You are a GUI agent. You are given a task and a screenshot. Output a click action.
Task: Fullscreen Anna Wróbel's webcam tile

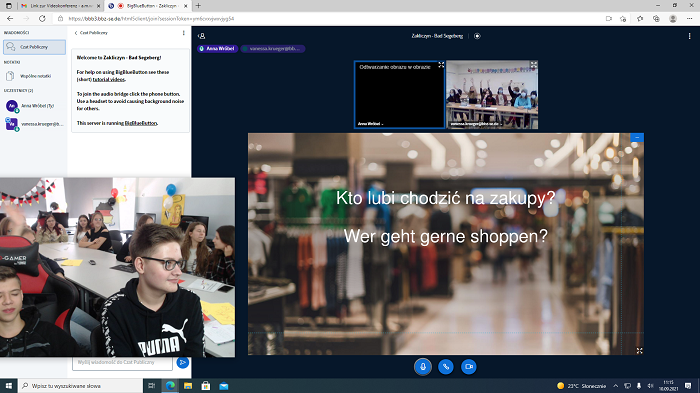[441, 65]
